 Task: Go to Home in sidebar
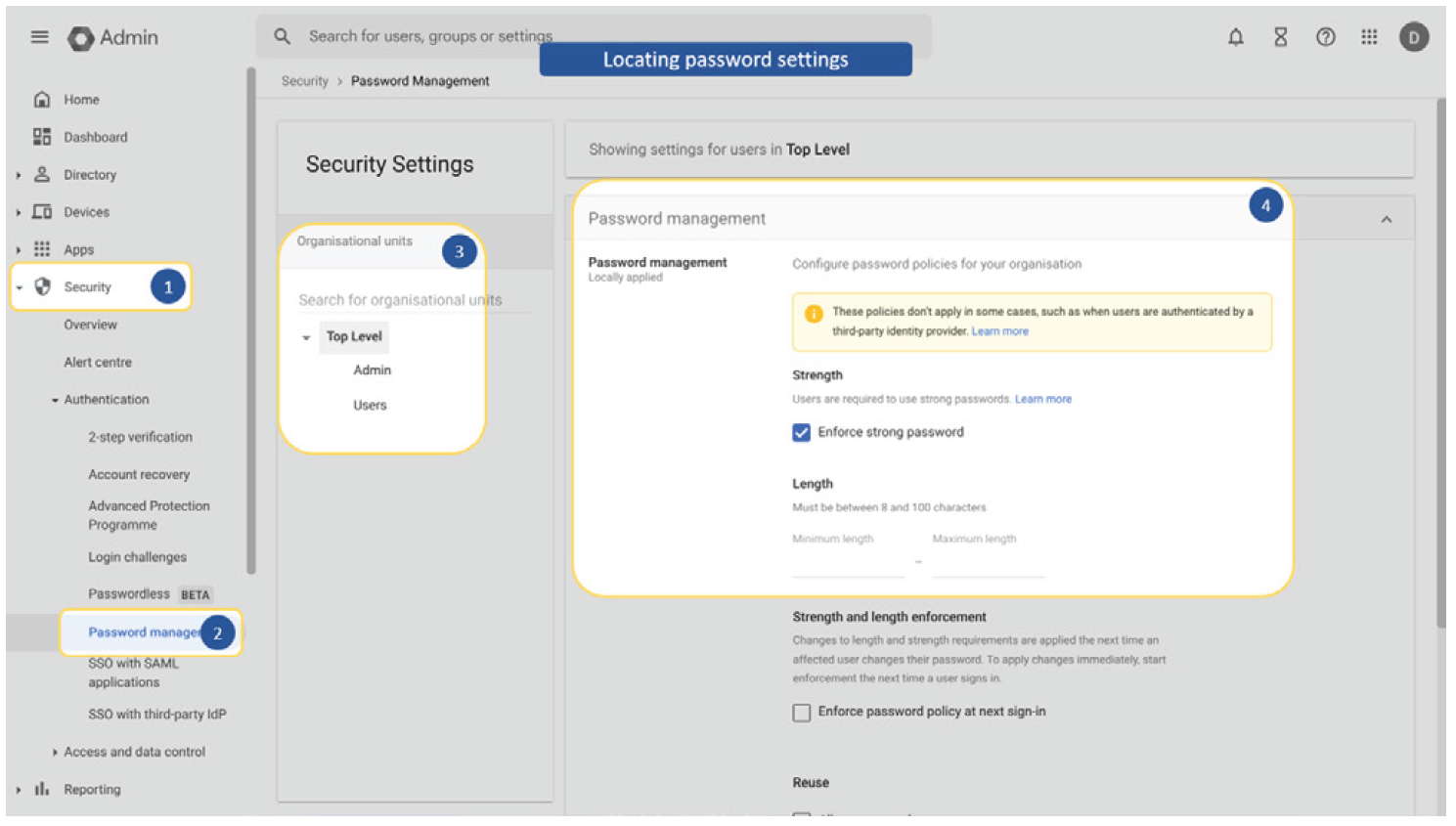(81, 100)
